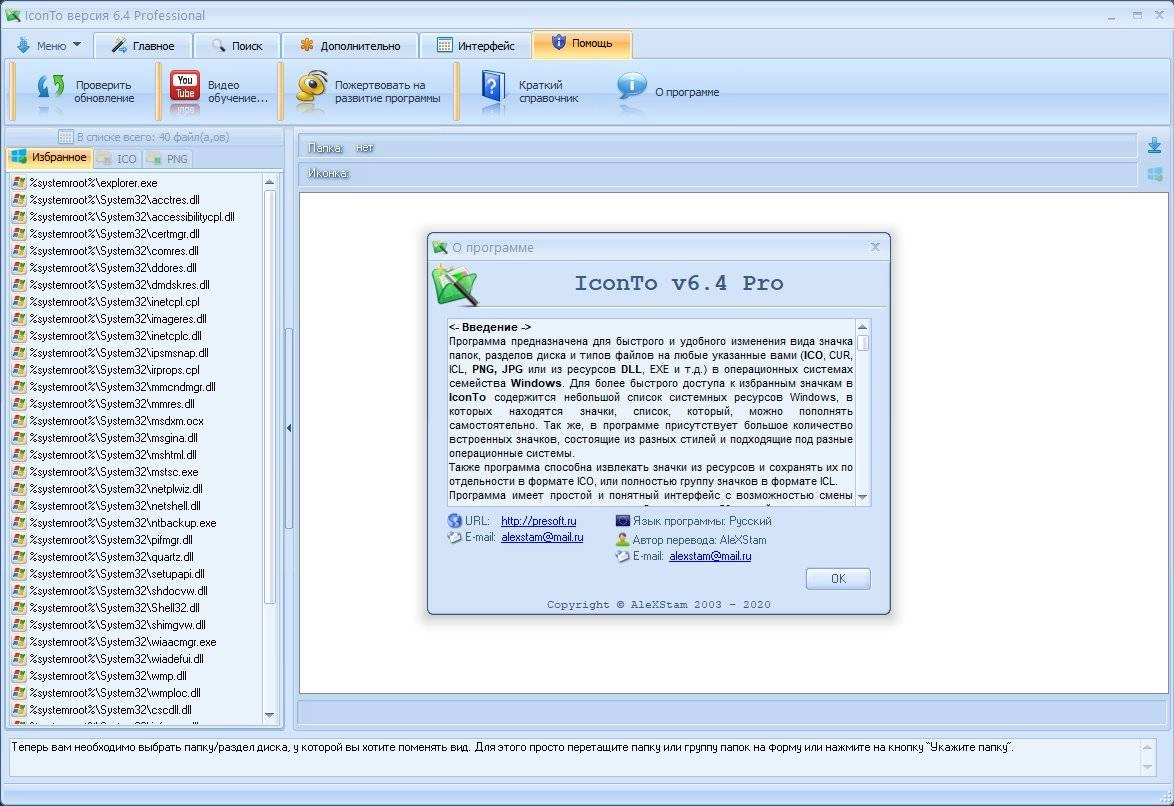Viewport: 1174px width, 806px height.
Task: Select System32\inetcpl.cpl entry
Action: click(x=115, y=302)
